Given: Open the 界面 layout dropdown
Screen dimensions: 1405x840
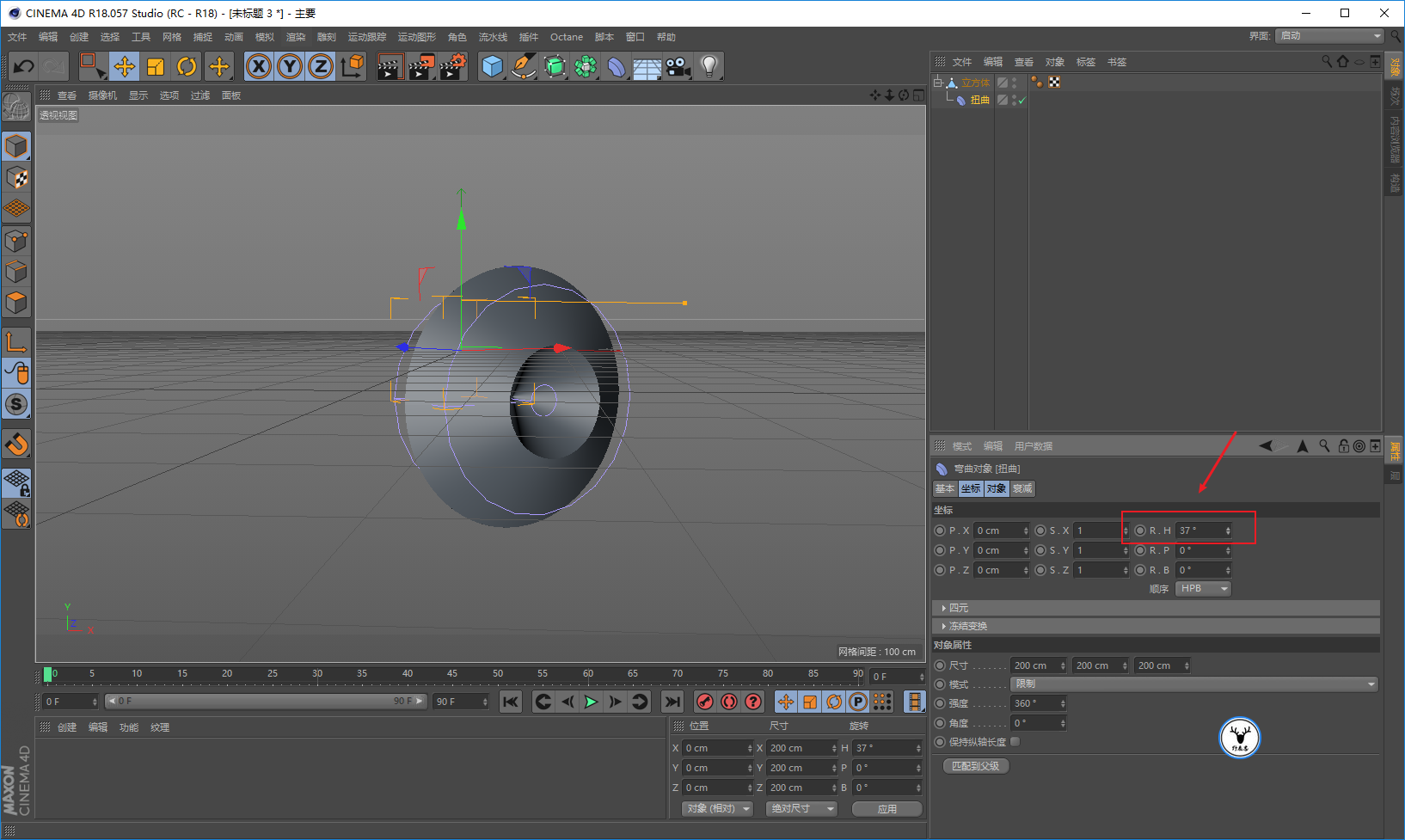Looking at the screenshot, I should pyautogui.click(x=1329, y=35).
